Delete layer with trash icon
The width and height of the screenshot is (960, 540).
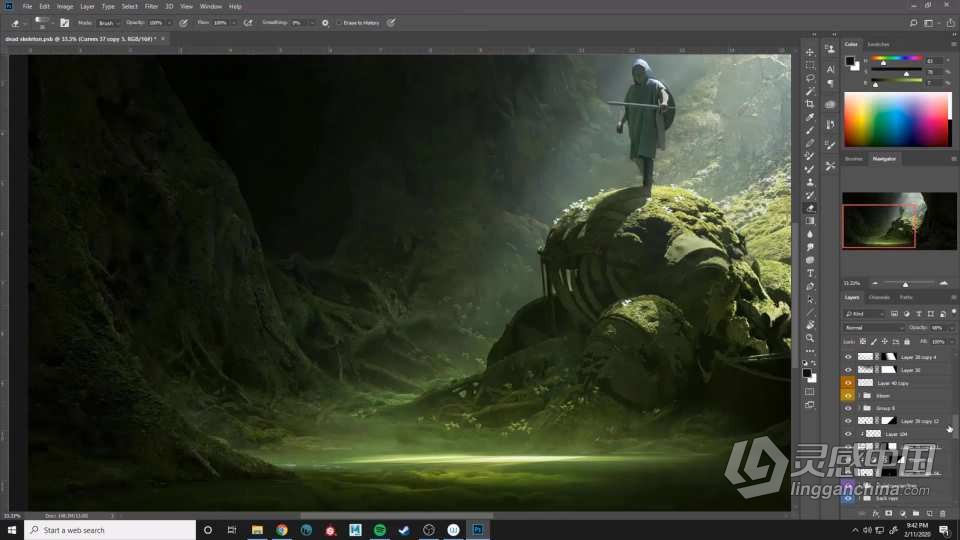[x=943, y=514]
